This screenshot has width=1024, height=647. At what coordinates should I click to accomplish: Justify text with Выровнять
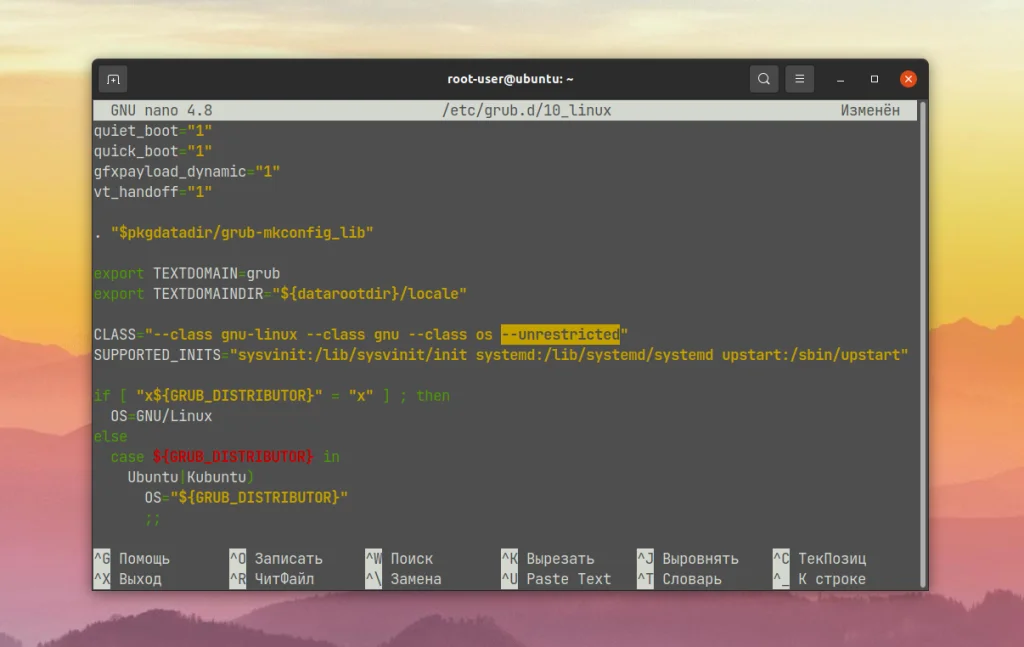[699, 558]
